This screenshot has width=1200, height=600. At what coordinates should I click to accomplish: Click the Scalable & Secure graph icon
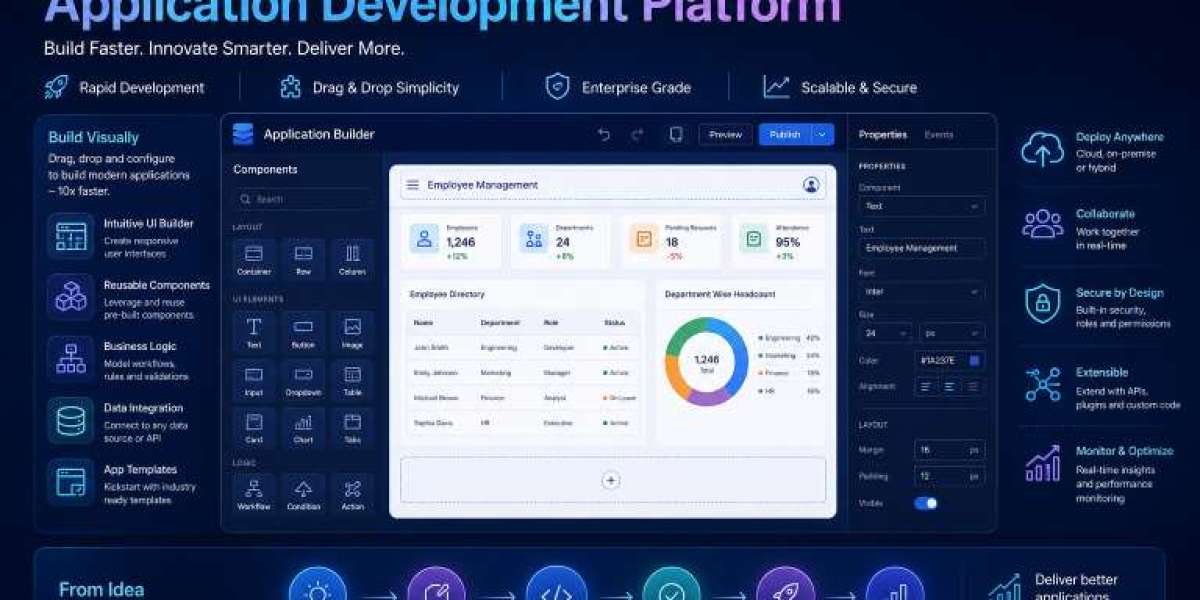pyautogui.click(x=776, y=87)
